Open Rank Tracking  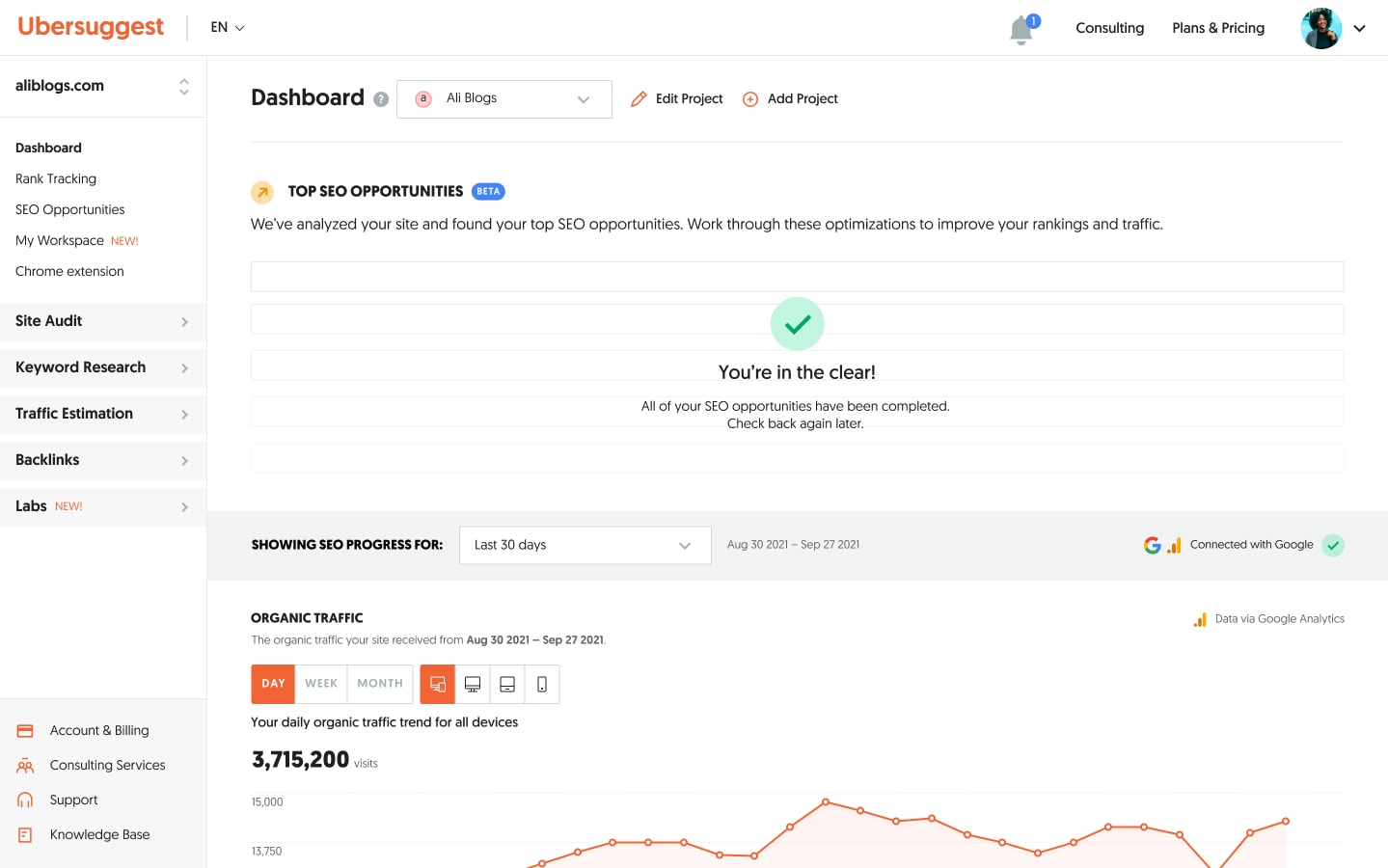point(56,178)
